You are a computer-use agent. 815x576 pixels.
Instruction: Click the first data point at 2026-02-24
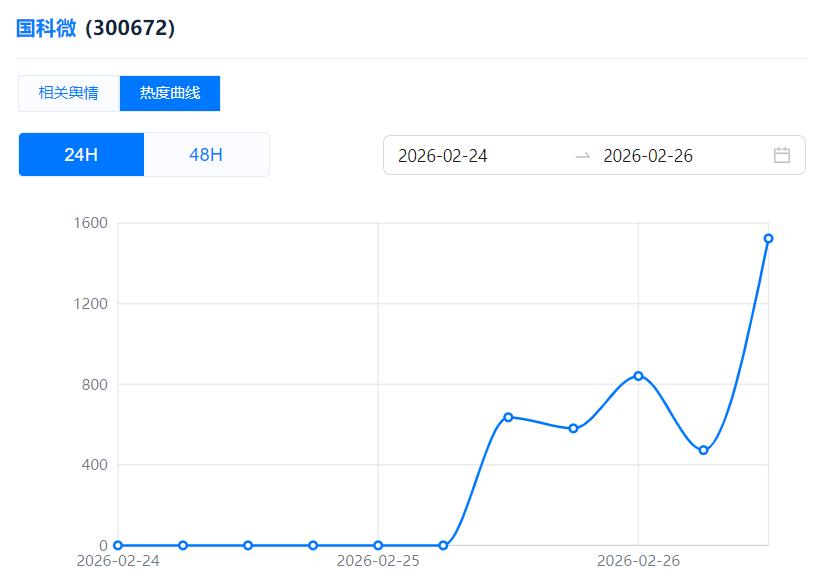click(118, 545)
